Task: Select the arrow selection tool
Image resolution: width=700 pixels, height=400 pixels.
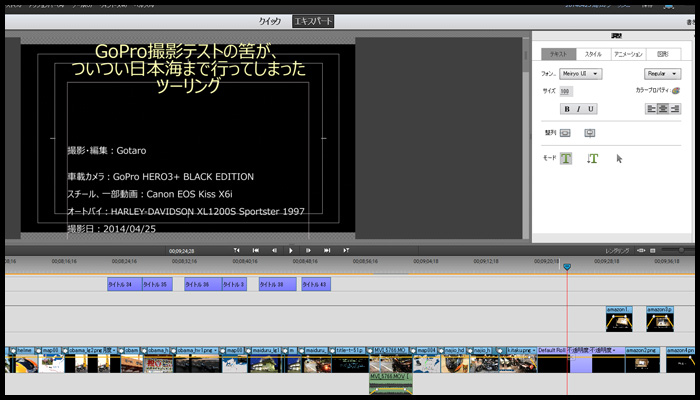Action: [x=619, y=158]
